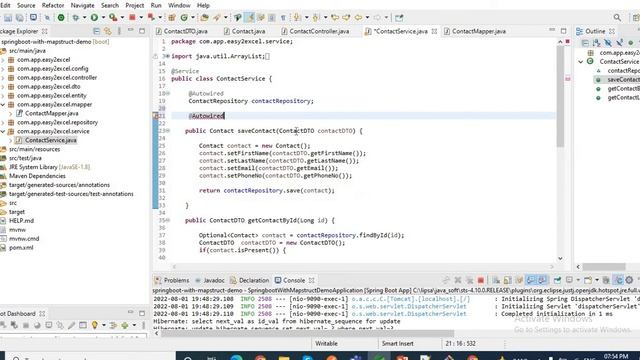
Task: Click the New Java Class icon
Action: point(184,18)
